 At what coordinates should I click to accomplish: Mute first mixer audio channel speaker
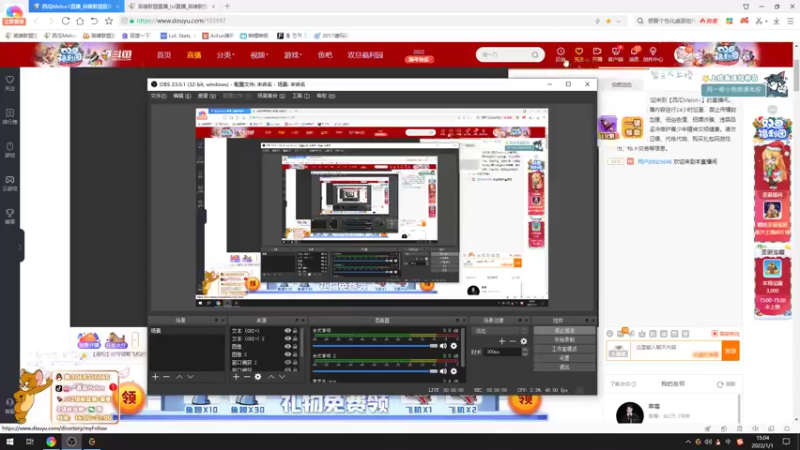(443, 346)
